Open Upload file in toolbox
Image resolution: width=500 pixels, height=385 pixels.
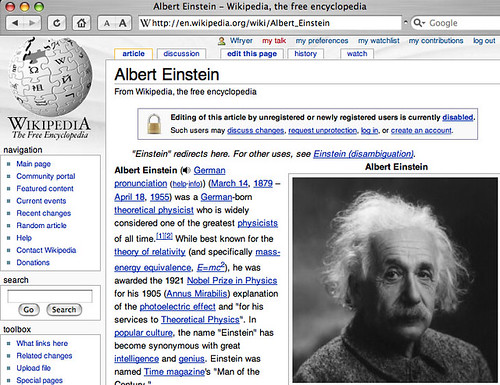pos(34,368)
